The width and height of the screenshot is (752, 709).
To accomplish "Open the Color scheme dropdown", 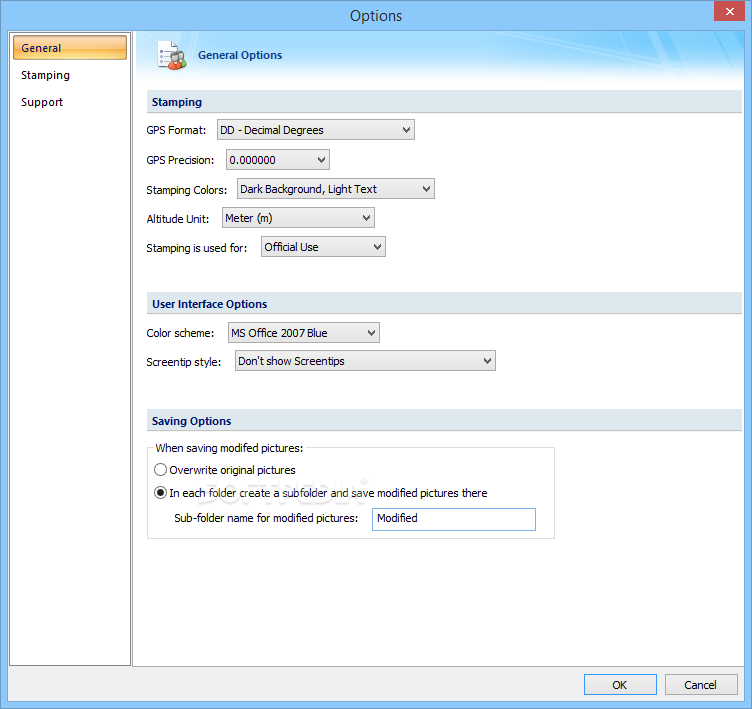I will click(x=304, y=333).
